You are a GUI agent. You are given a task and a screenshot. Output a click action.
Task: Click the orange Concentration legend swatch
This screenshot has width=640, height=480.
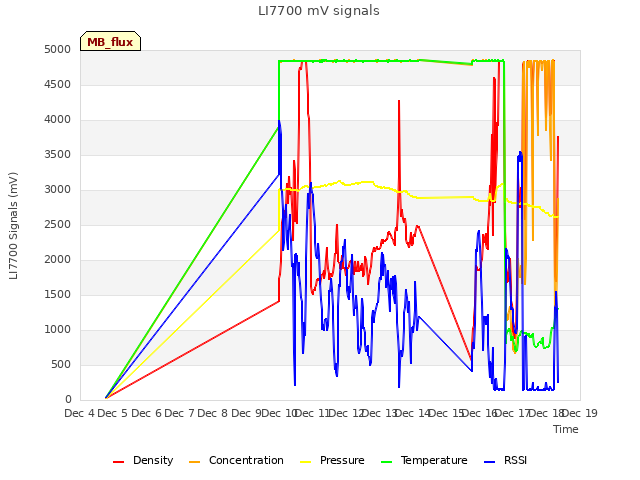[x=195, y=462]
